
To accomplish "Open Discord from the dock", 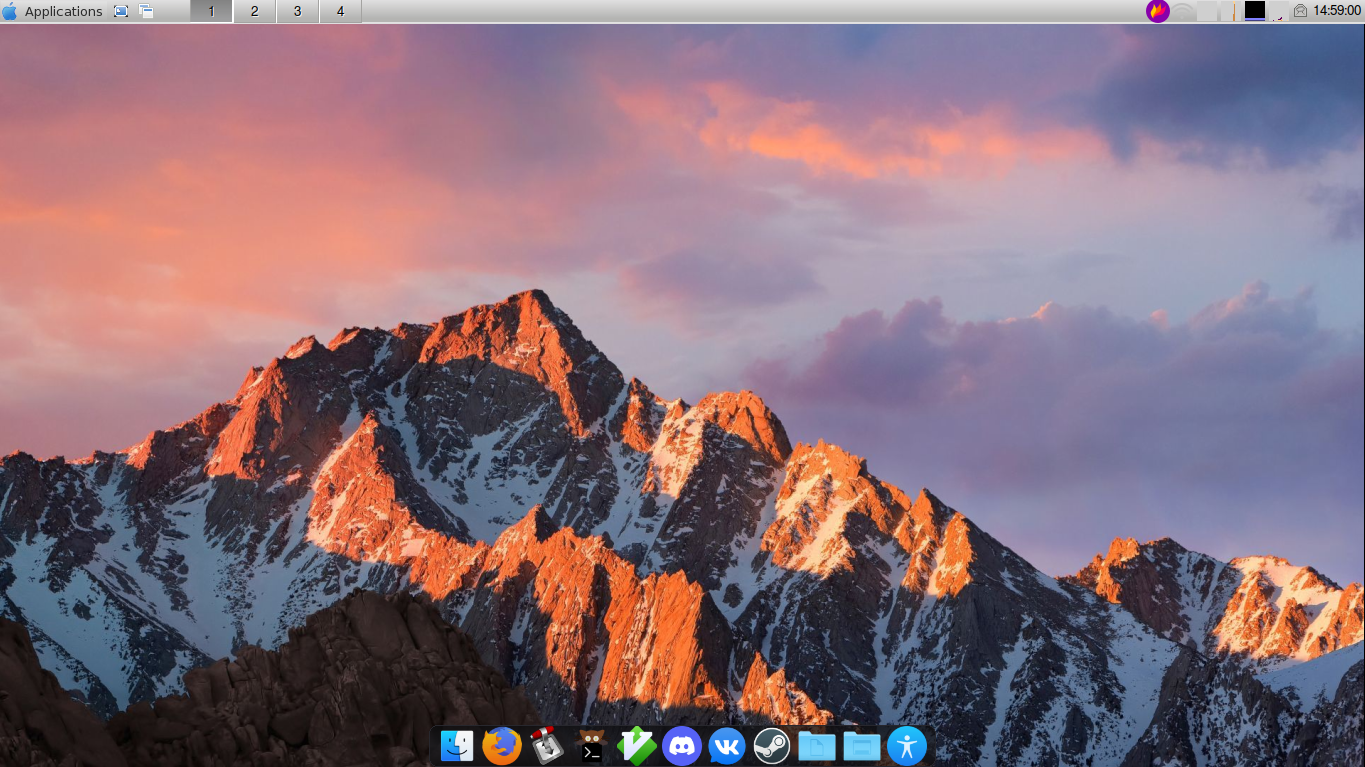I will point(682,746).
